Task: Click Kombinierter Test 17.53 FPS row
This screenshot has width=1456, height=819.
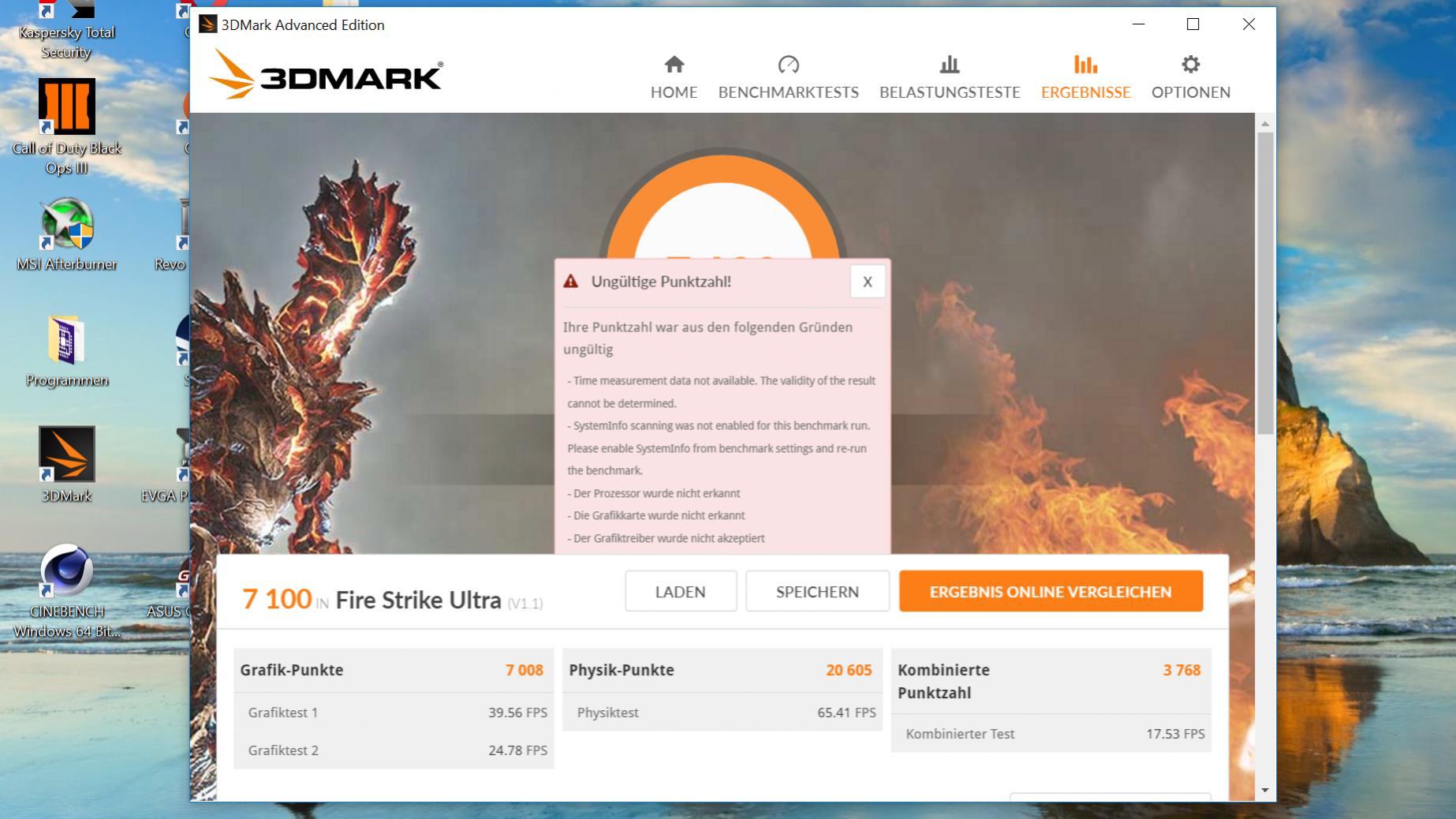Action: pyautogui.click(x=1051, y=734)
